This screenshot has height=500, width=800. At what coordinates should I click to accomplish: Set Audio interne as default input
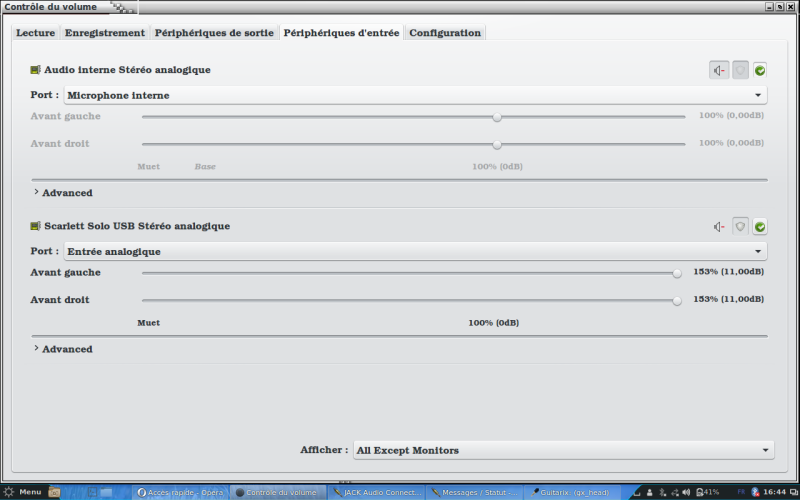pos(760,70)
